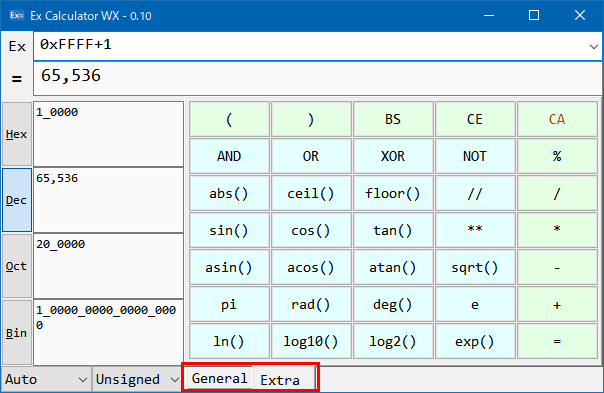Viewport: 604px width, 393px height.
Task: Insert the ln() function
Action: coord(229,341)
